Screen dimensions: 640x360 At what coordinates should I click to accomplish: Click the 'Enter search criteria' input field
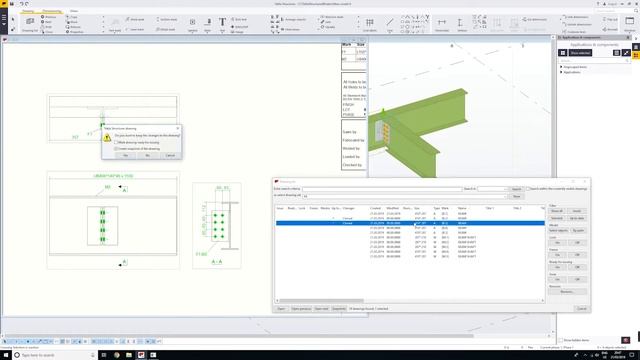[382, 189]
